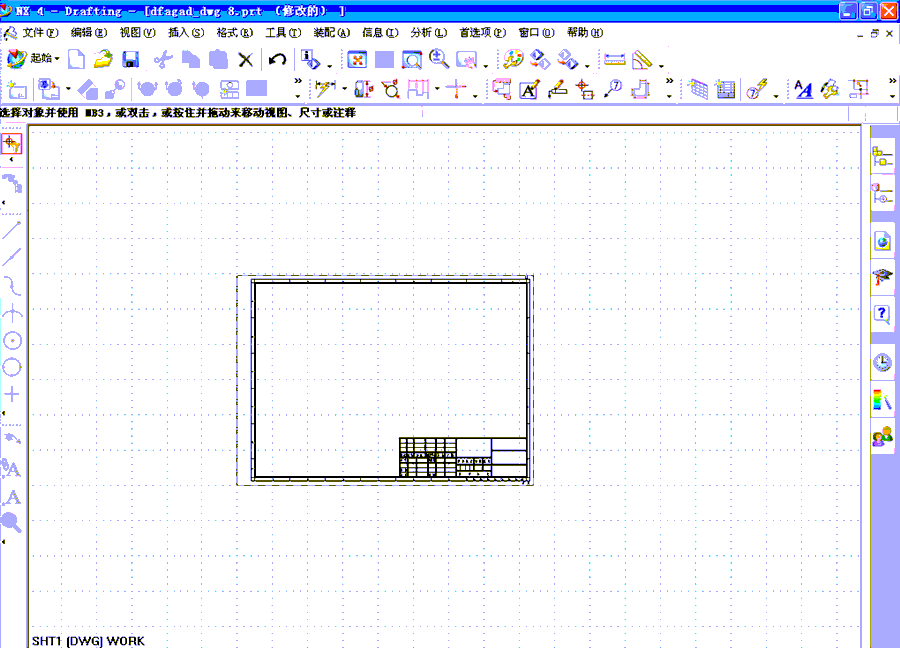Viewport: 900px width, 648px height.
Task: Open the History clock tab
Action: coord(882,363)
